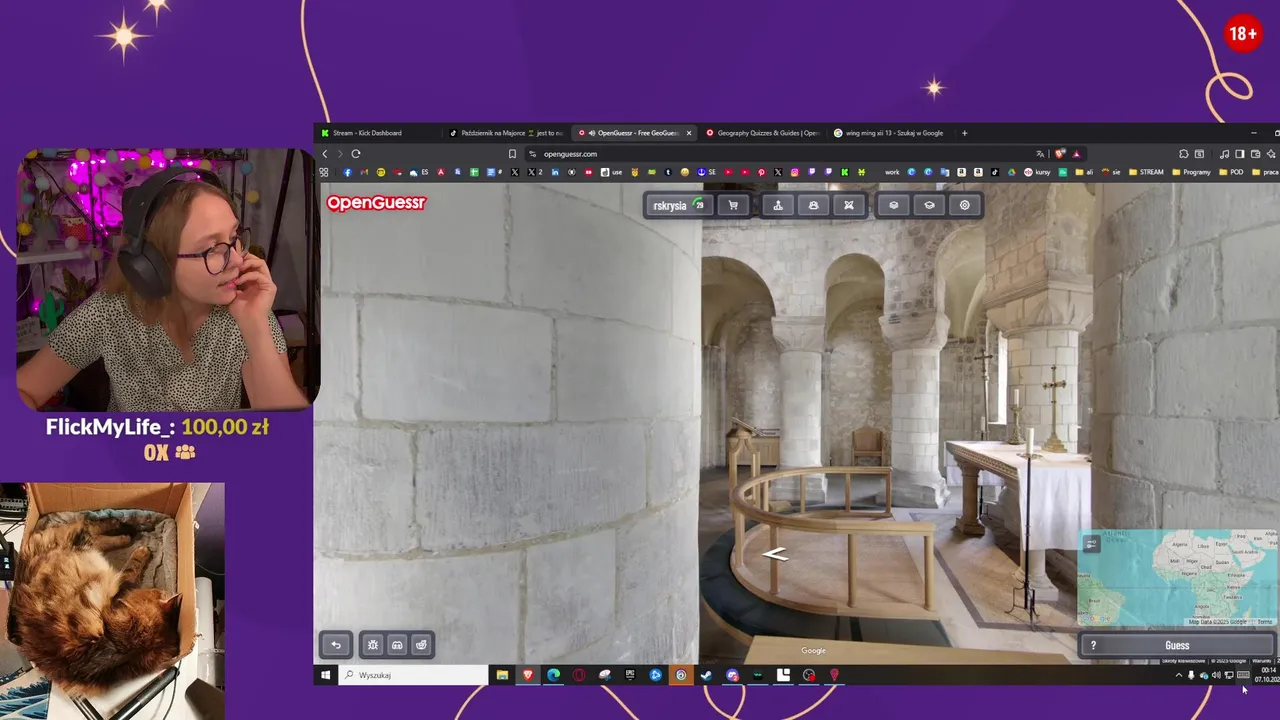Open the Instagram bookmark
1280x720 pixels.
pyautogui.click(x=794, y=172)
